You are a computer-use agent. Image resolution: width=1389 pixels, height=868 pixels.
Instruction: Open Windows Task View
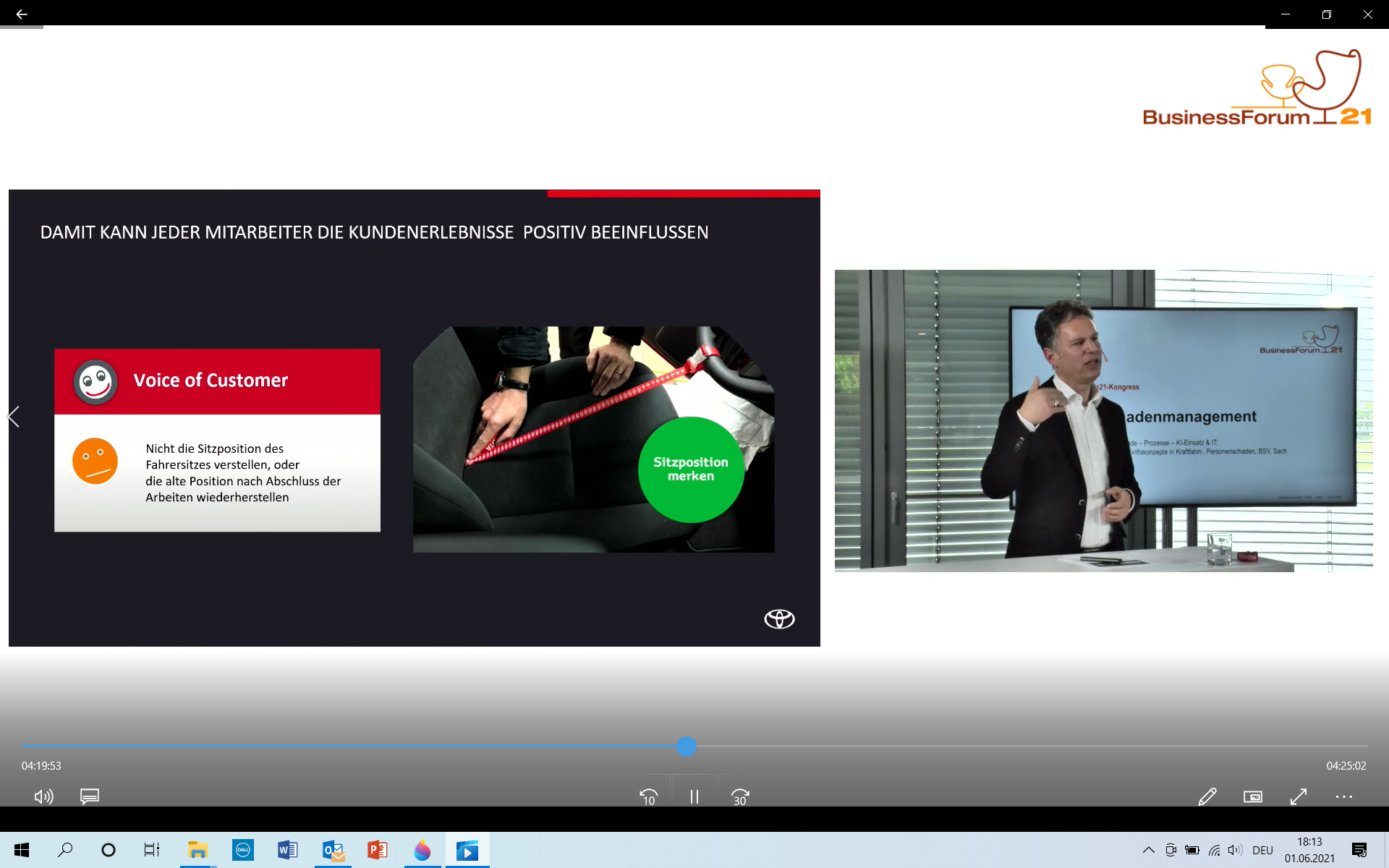point(151,850)
